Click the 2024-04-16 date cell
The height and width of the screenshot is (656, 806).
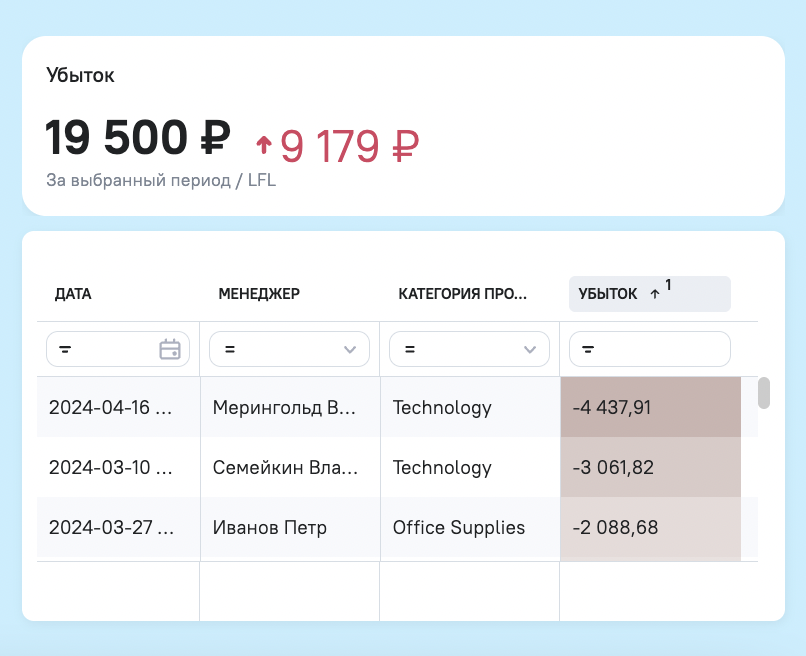click(118, 407)
